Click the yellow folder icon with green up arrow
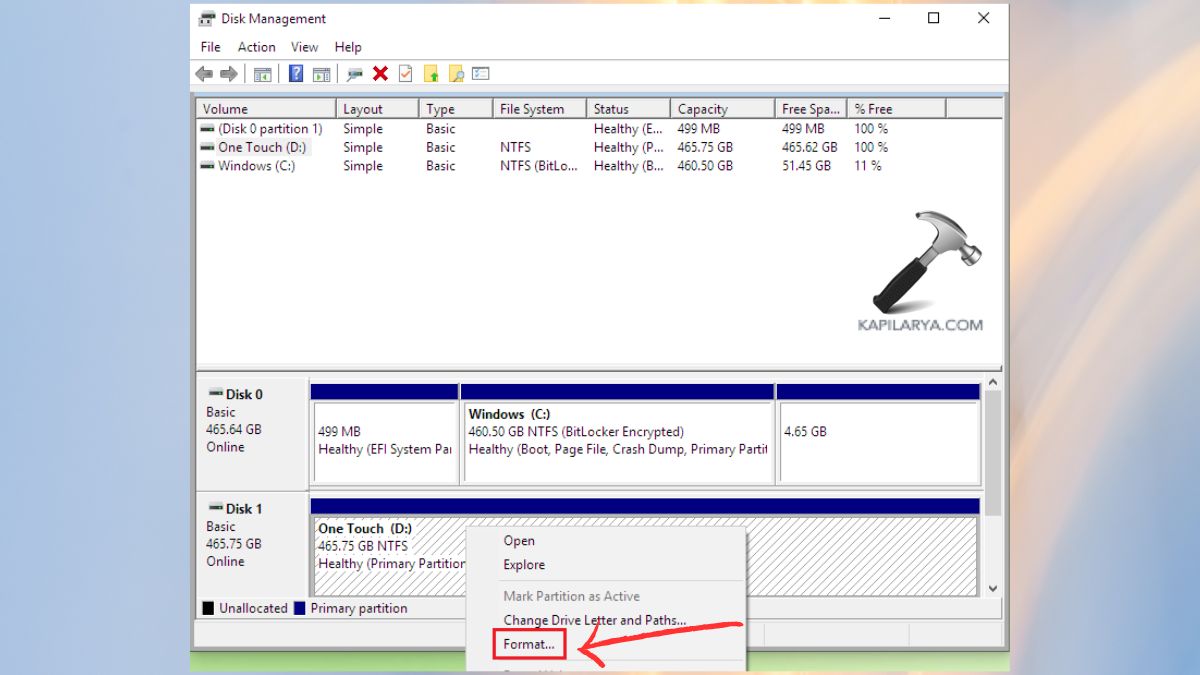1200x675 pixels. [430, 73]
